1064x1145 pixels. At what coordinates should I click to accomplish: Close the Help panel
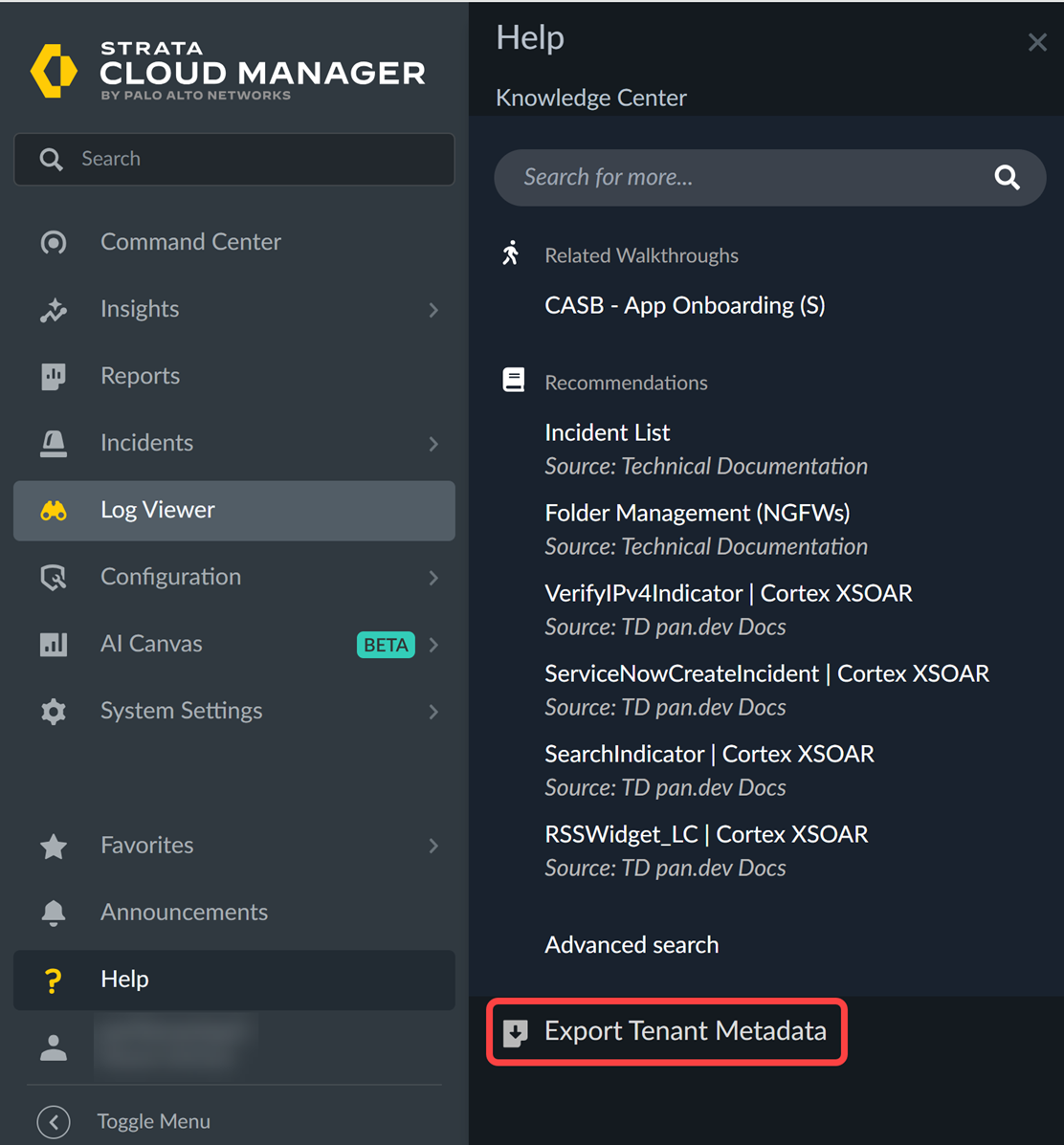(x=1037, y=42)
